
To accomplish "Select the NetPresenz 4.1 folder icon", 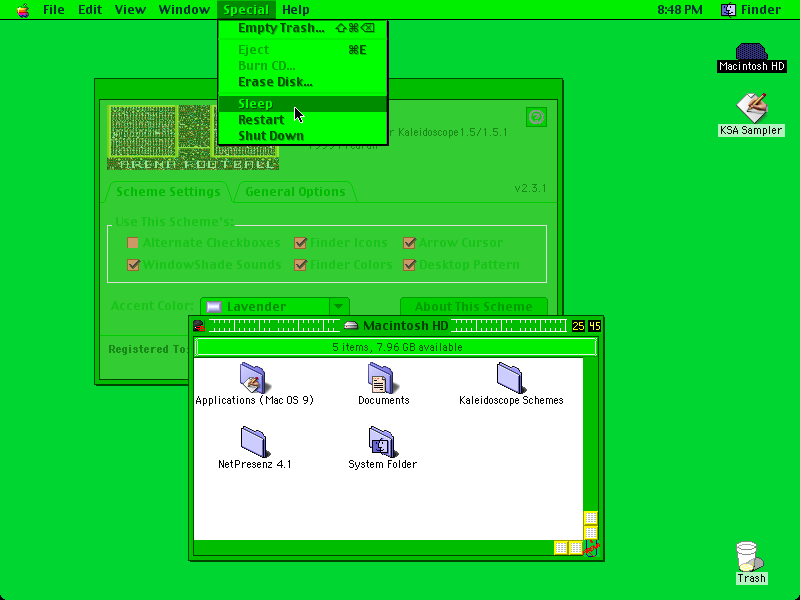I will pos(253,442).
